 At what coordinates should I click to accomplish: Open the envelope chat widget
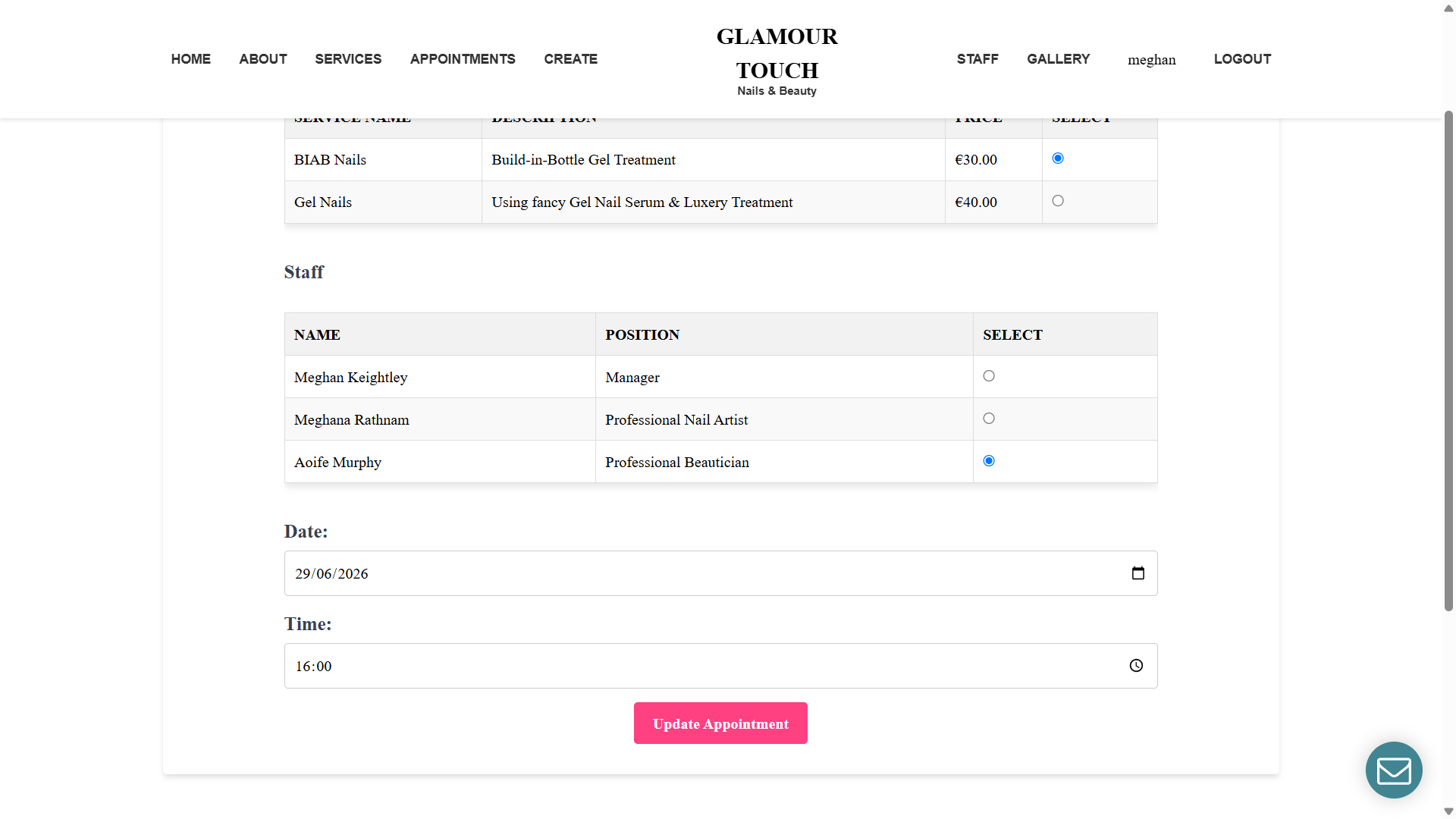pos(1394,770)
